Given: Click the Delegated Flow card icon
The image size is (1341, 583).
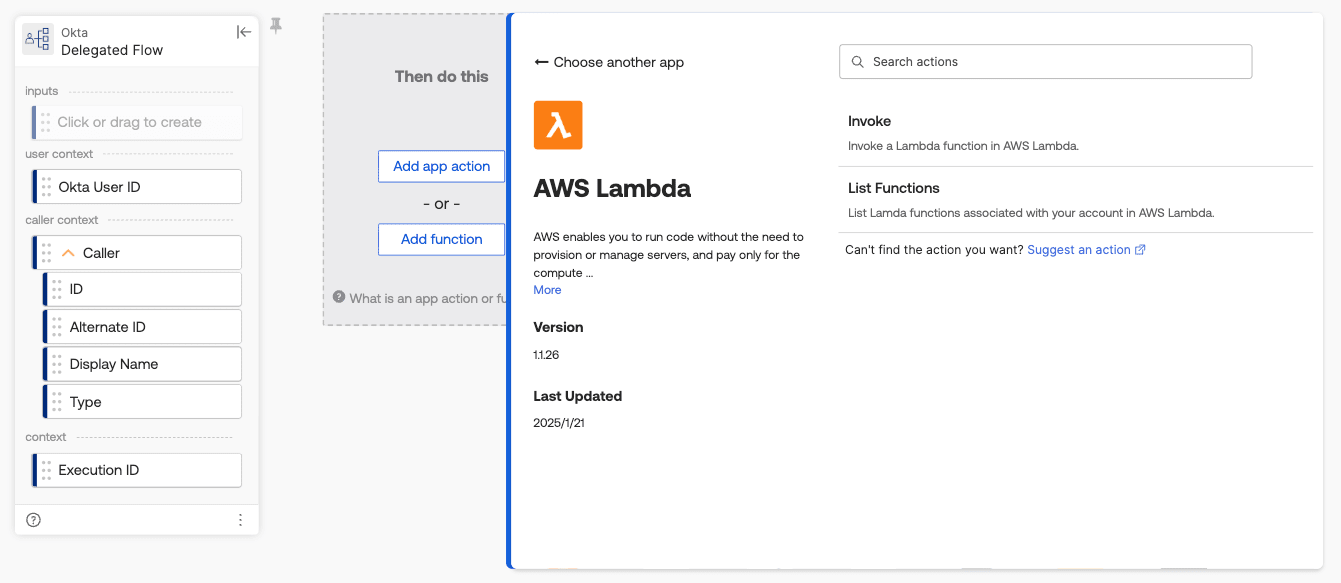Looking at the screenshot, I should [x=38, y=40].
